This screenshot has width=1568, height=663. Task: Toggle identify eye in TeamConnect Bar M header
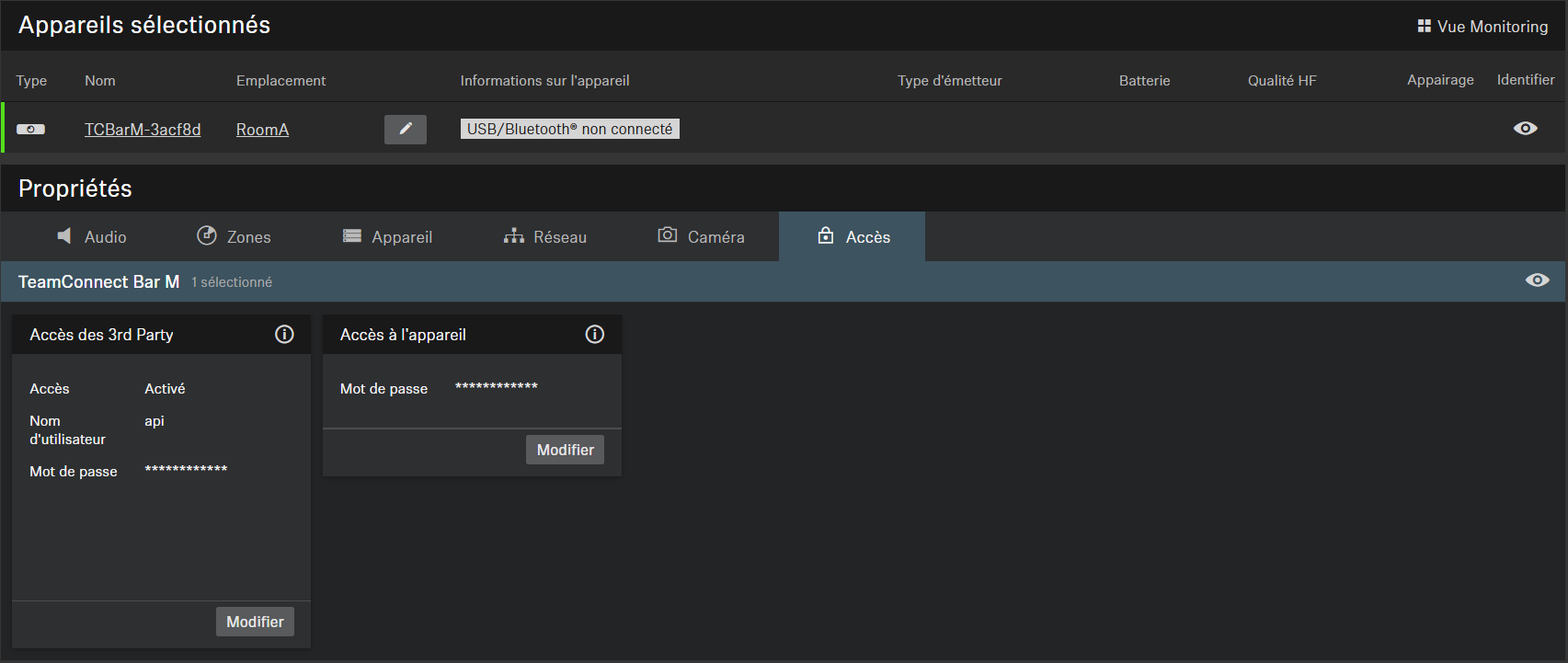pos(1537,280)
